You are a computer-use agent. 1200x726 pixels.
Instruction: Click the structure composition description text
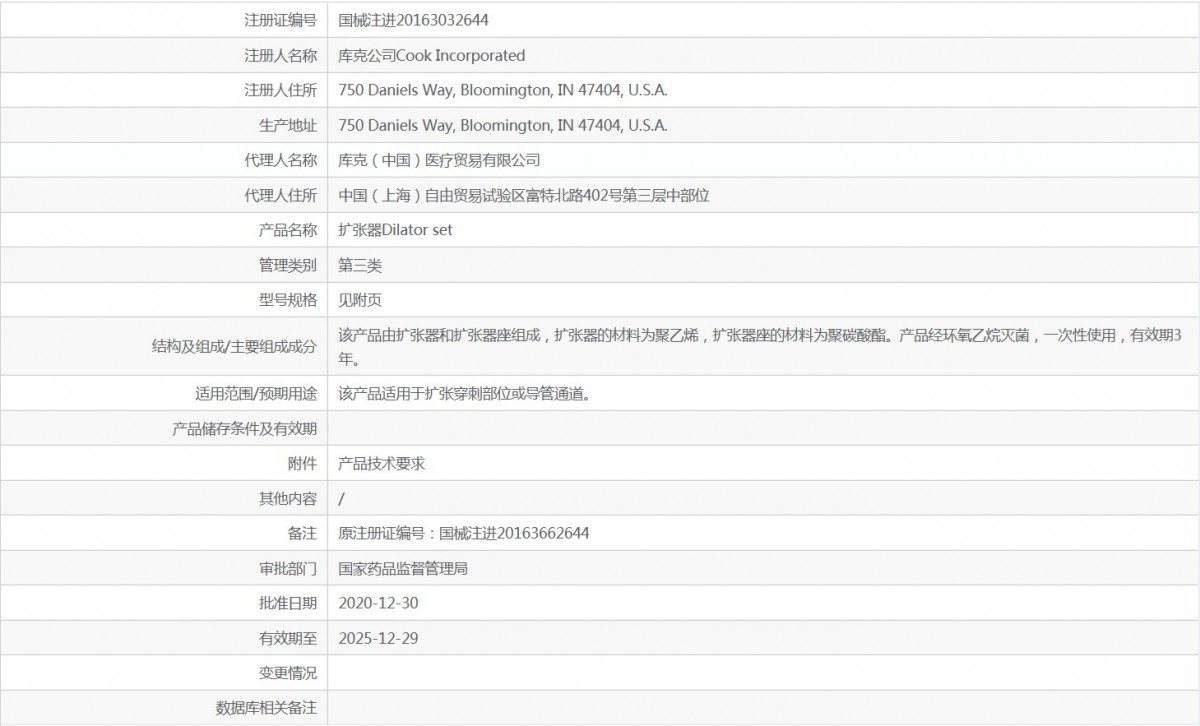tap(761, 347)
